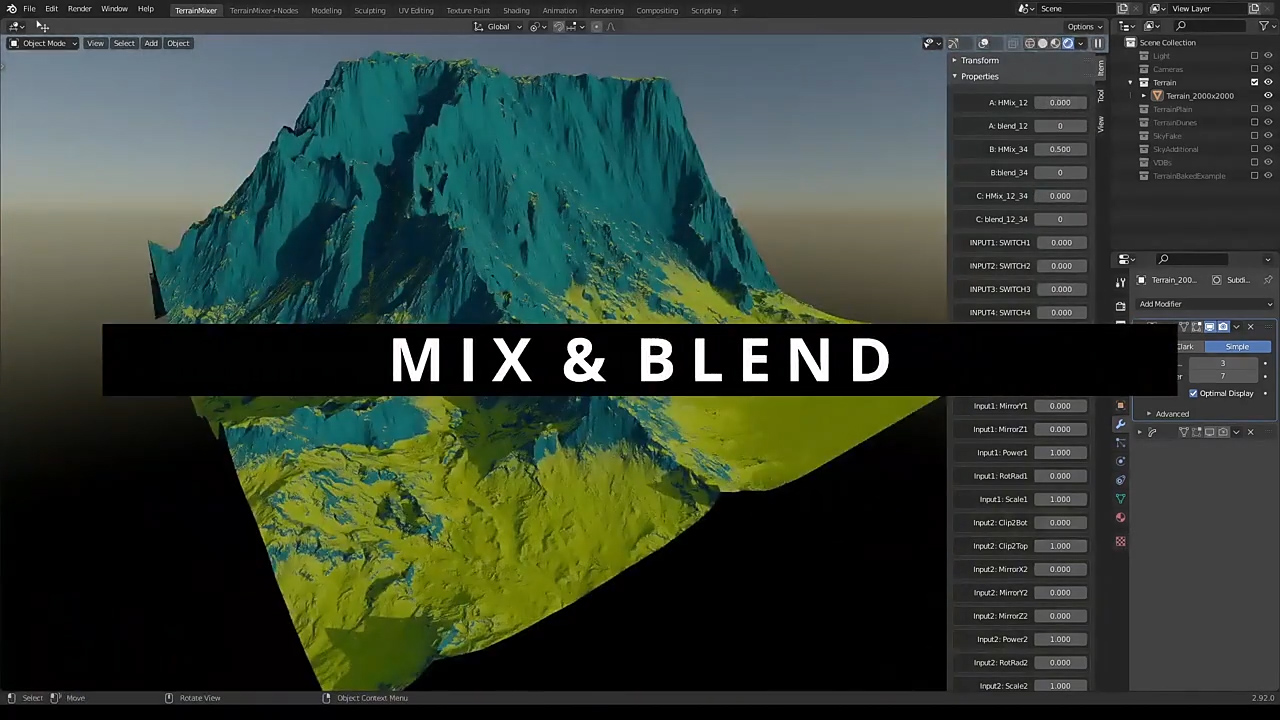The image size is (1280, 720).
Task: Hide Terrain collection eye icon
Action: pyautogui.click(x=1268, y=82)
